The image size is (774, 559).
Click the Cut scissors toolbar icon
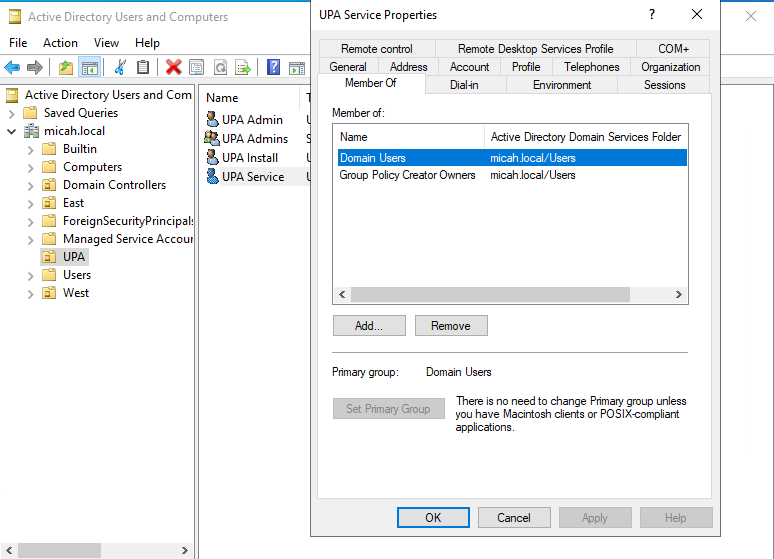(120, 67)
